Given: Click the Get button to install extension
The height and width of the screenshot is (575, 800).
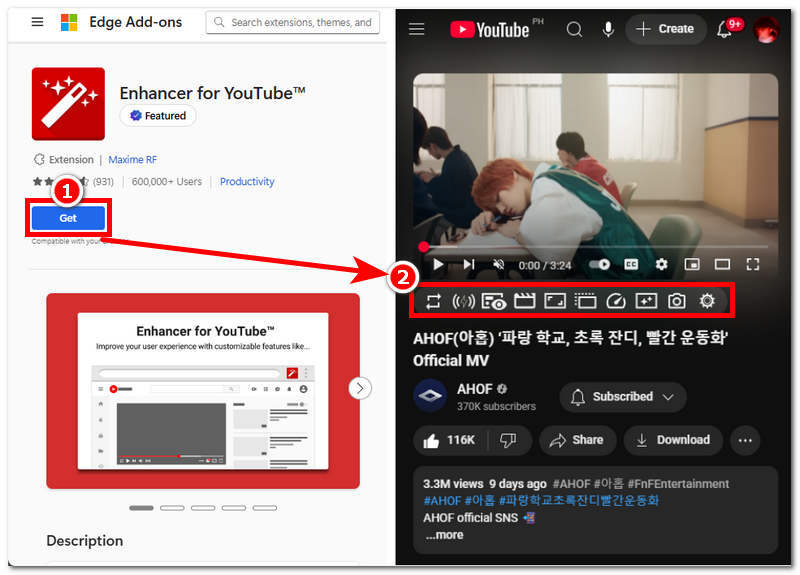Looking at the screenshot, I should [x=68, y=218].
